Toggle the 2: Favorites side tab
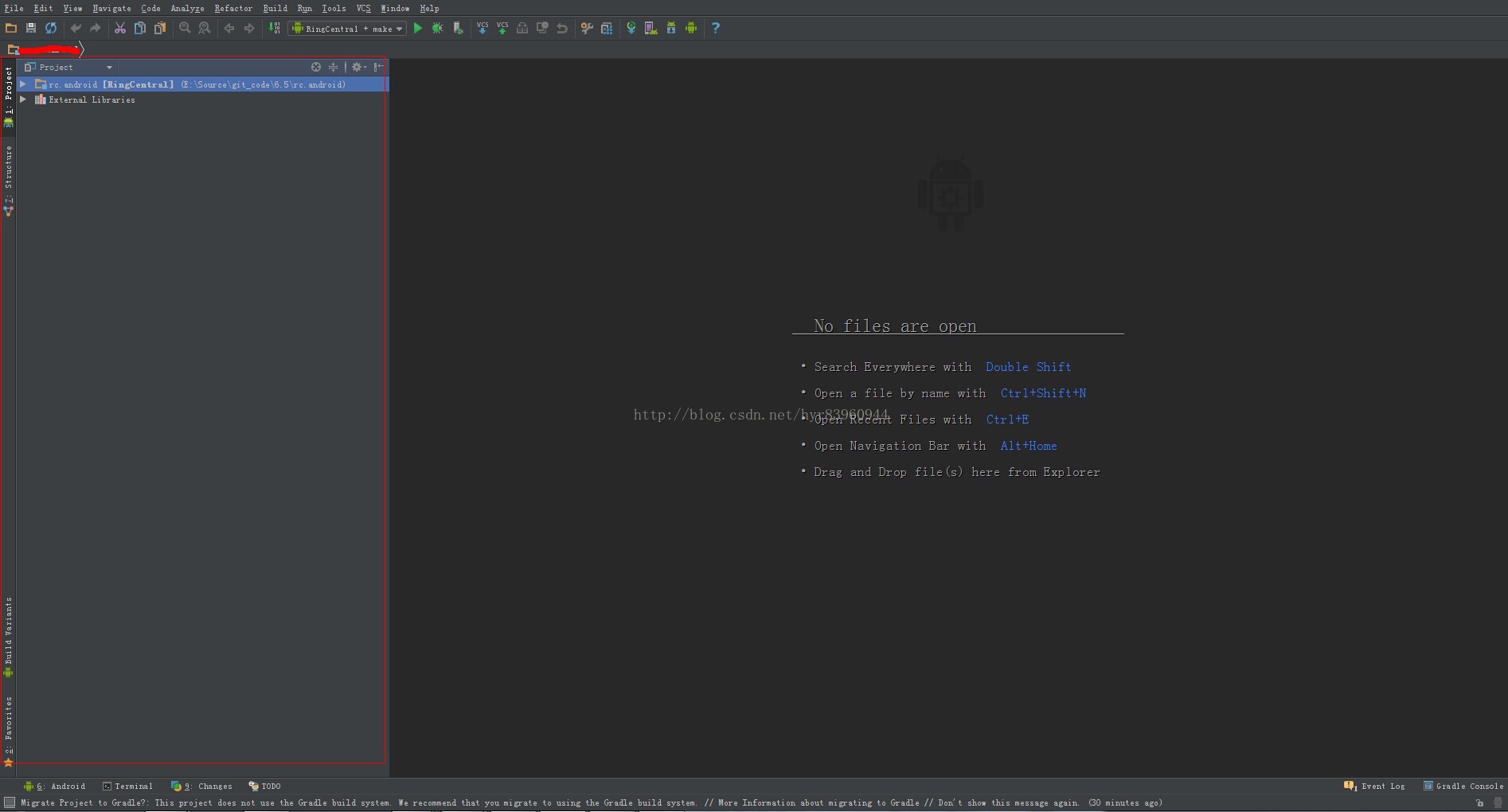This screenshot has width=1508, height=812. point(9,731)
